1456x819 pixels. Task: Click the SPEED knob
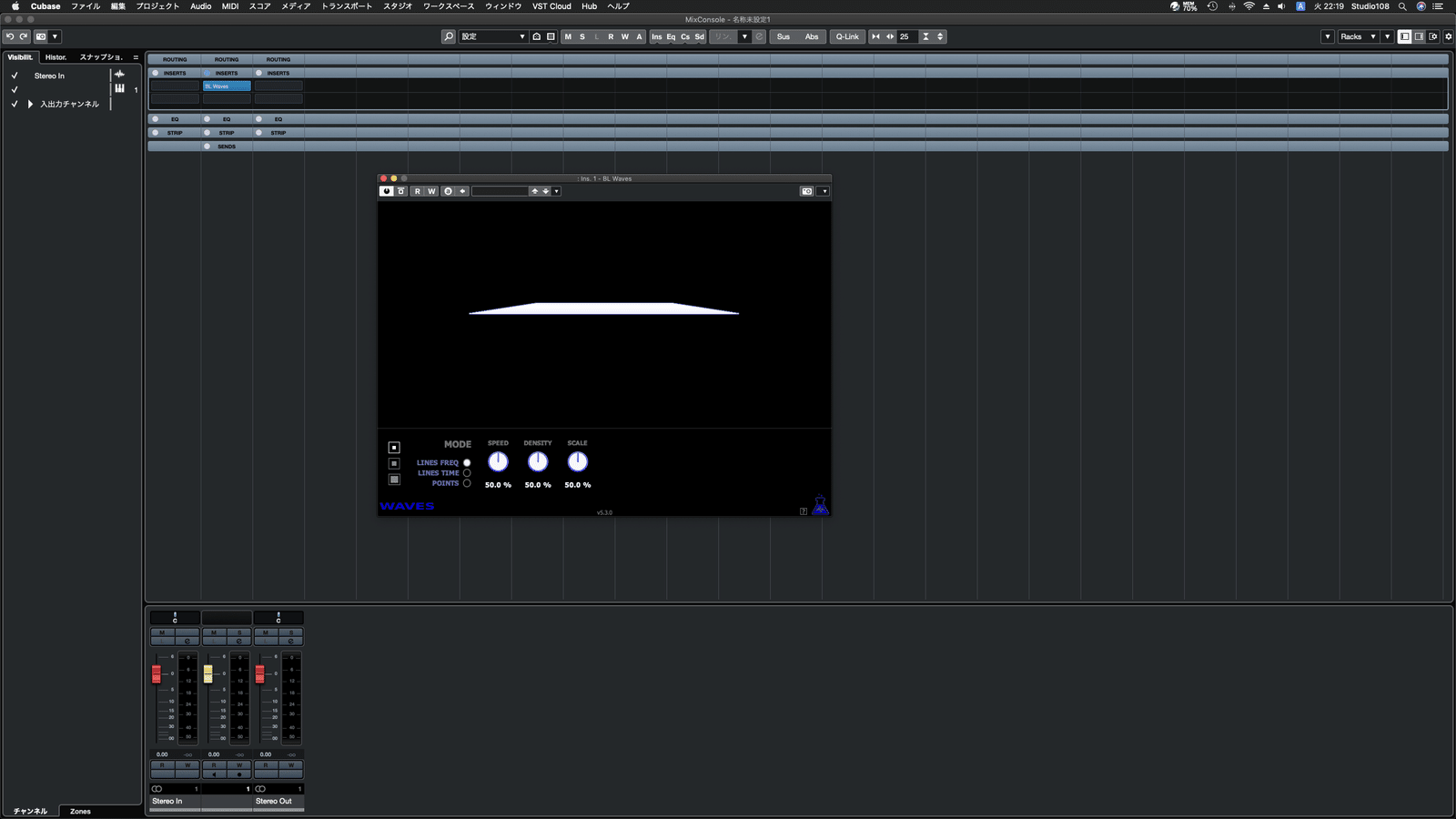(498, 461)
